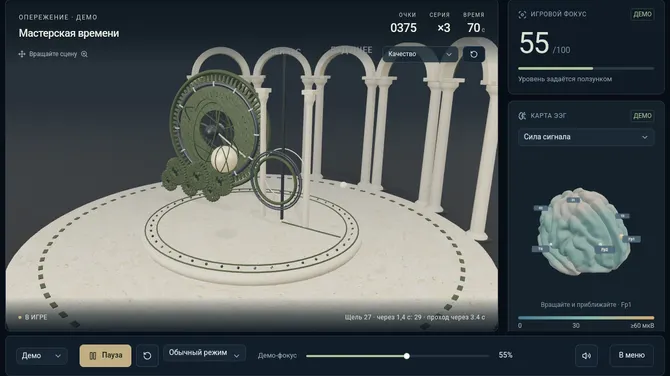Open the Обычный режим mode dropdown
670x376 pixels.
[x=204, y=353]
